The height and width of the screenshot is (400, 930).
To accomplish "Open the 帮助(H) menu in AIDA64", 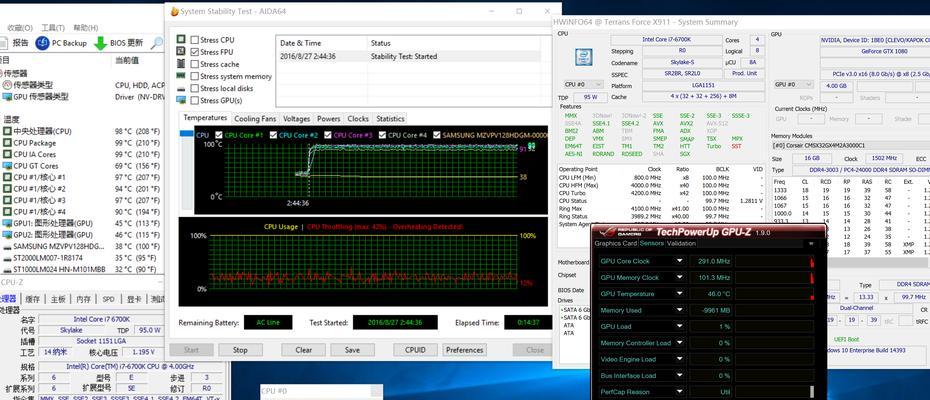I will pyautogui.click(x=85, y=27).
